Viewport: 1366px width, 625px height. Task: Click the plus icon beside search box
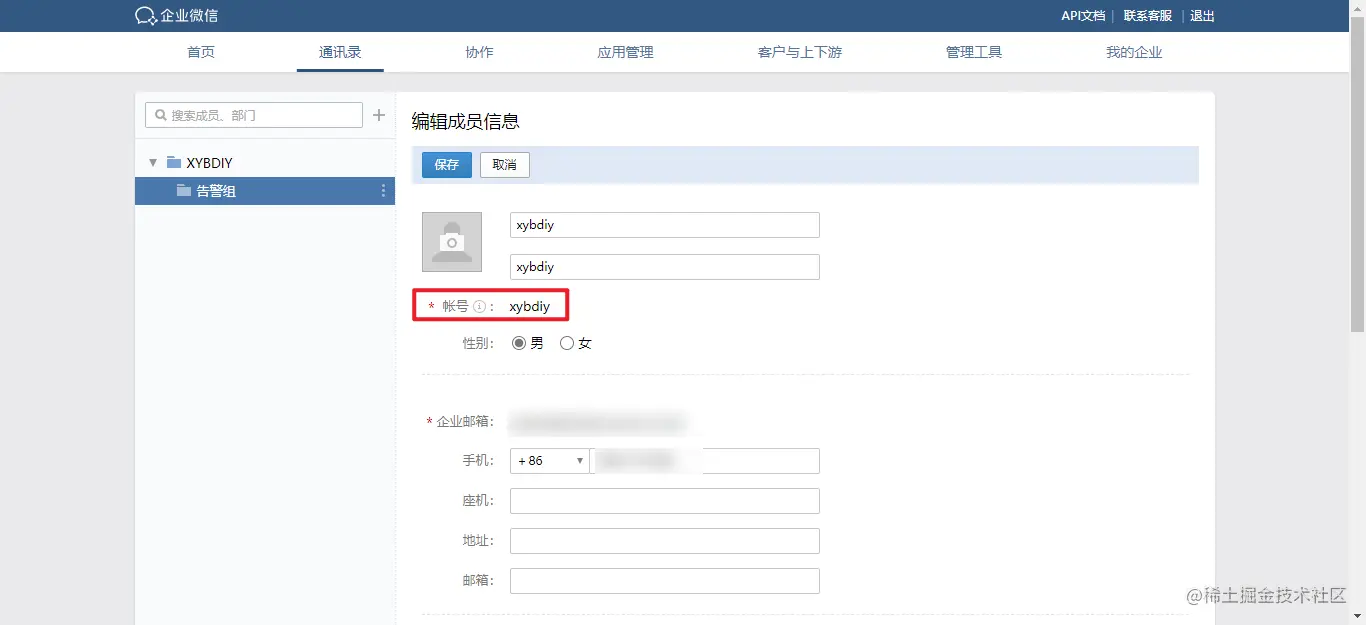tap(379, 115)
